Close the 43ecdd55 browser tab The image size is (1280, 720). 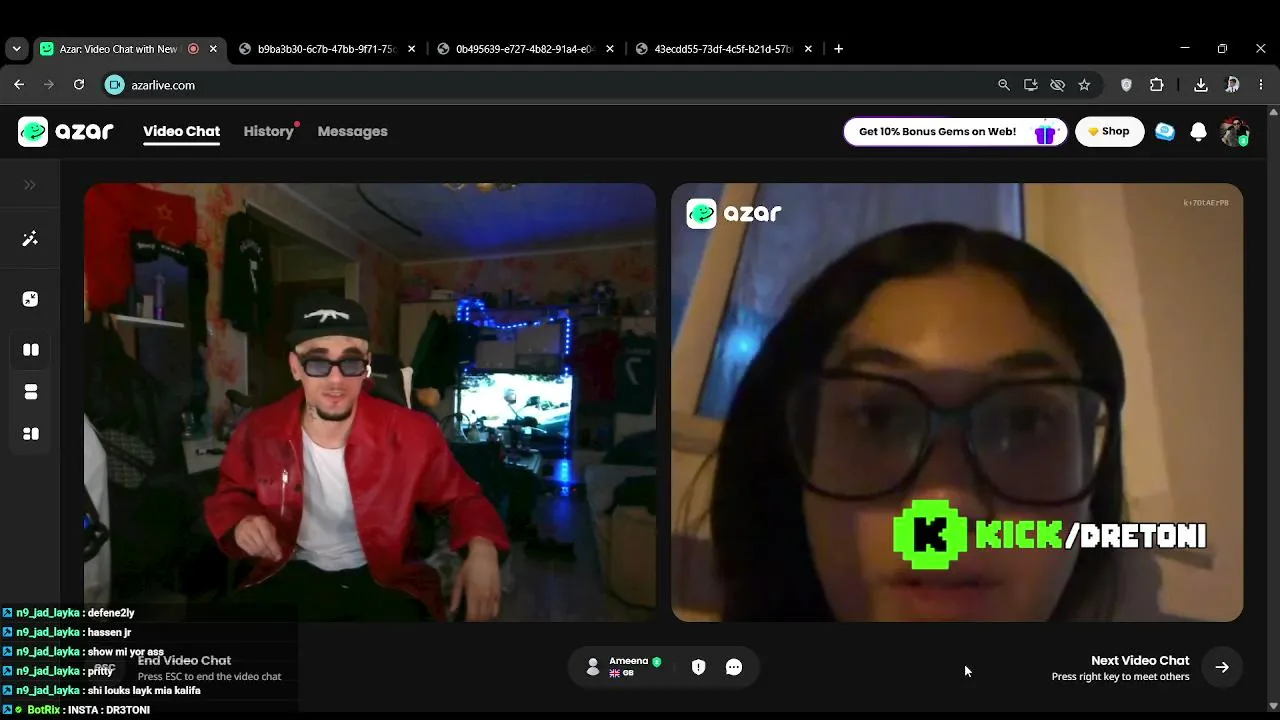pyautogui.click(x=808, y=49)
